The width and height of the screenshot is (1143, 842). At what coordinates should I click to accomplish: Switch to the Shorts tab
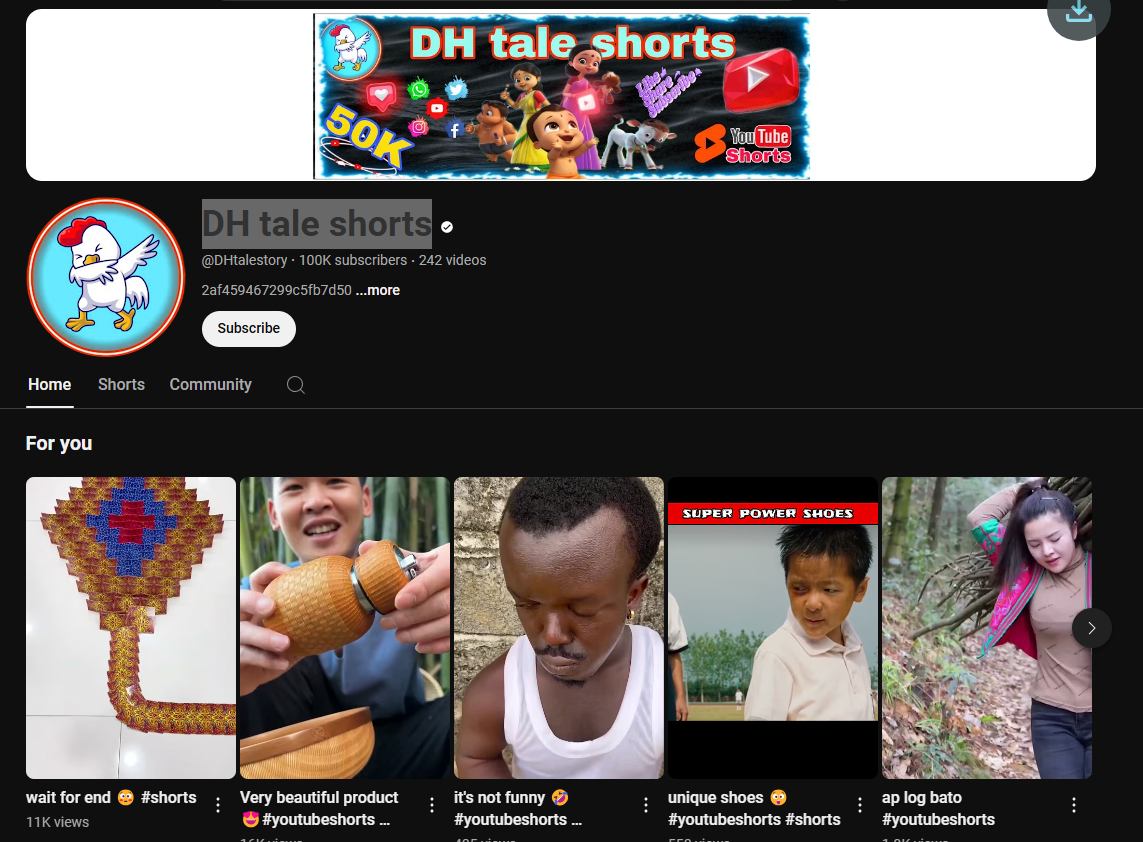point(122,384)
